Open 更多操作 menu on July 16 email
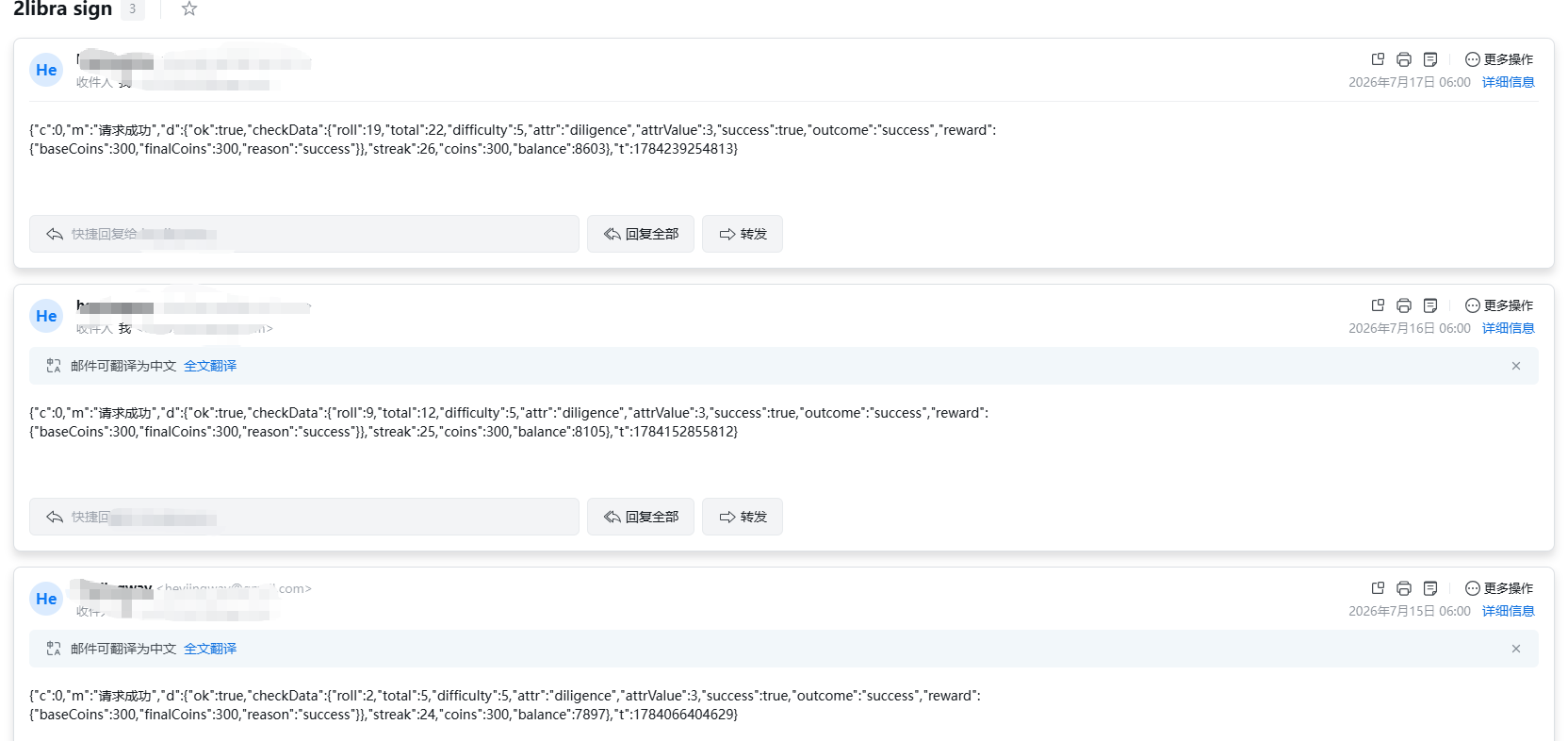1568x741 pixels. pos(1499,305)
